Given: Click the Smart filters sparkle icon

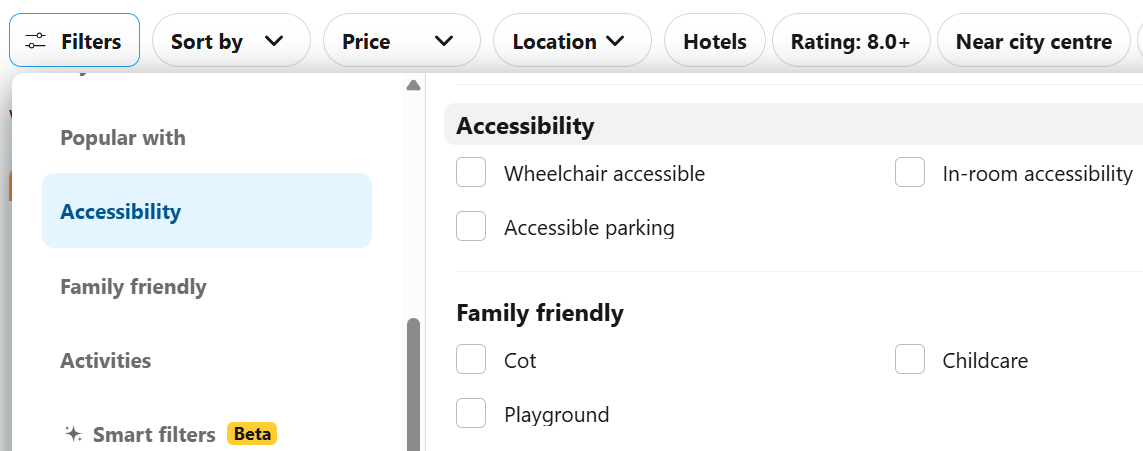Looking at the screenshot, I should 73,434.
